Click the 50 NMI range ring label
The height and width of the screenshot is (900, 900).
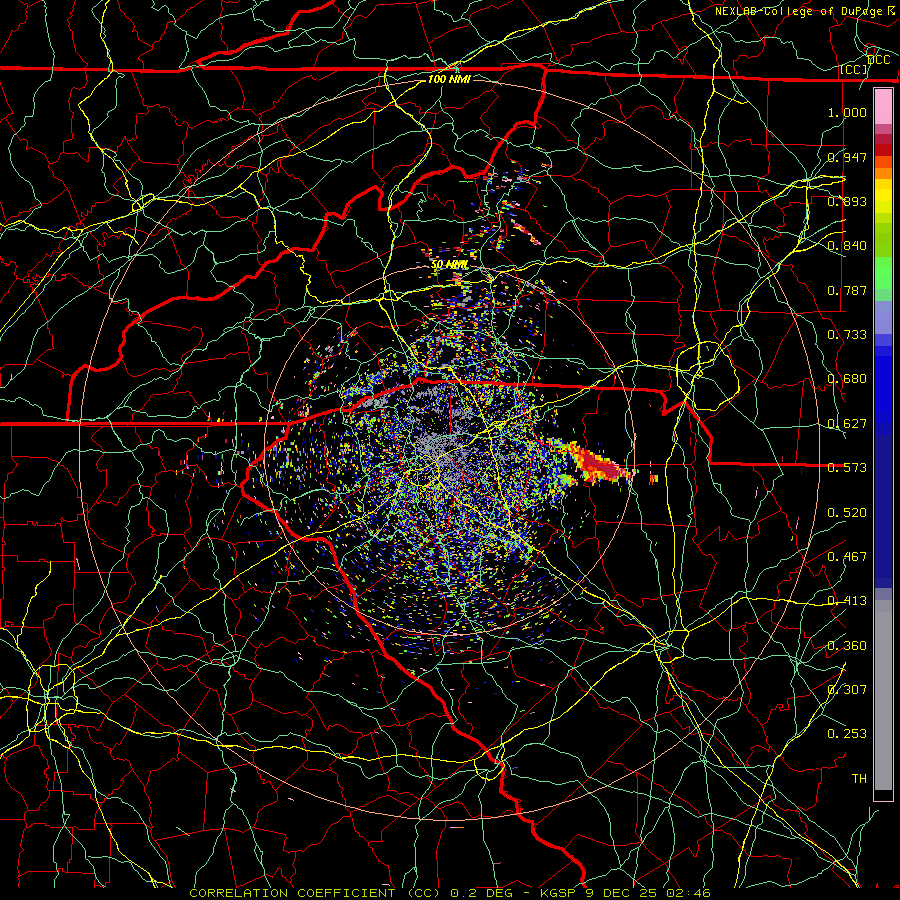[x=449, y=265]
